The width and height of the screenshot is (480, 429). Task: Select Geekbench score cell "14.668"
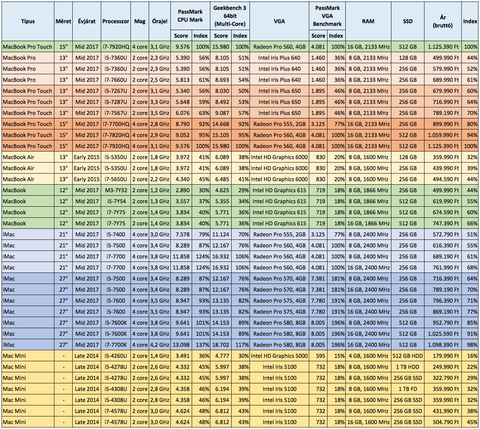click(221, 124)
